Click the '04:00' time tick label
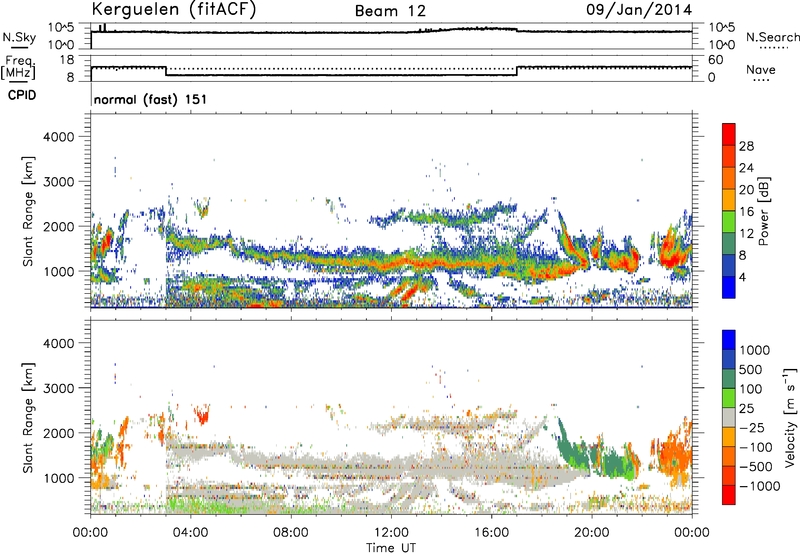This screenshot has height=554, width=800. coord(191,533)
